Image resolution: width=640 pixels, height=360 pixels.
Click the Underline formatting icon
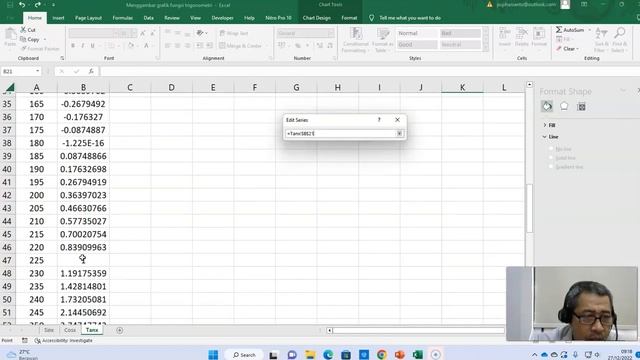click(x=93, y=46)
